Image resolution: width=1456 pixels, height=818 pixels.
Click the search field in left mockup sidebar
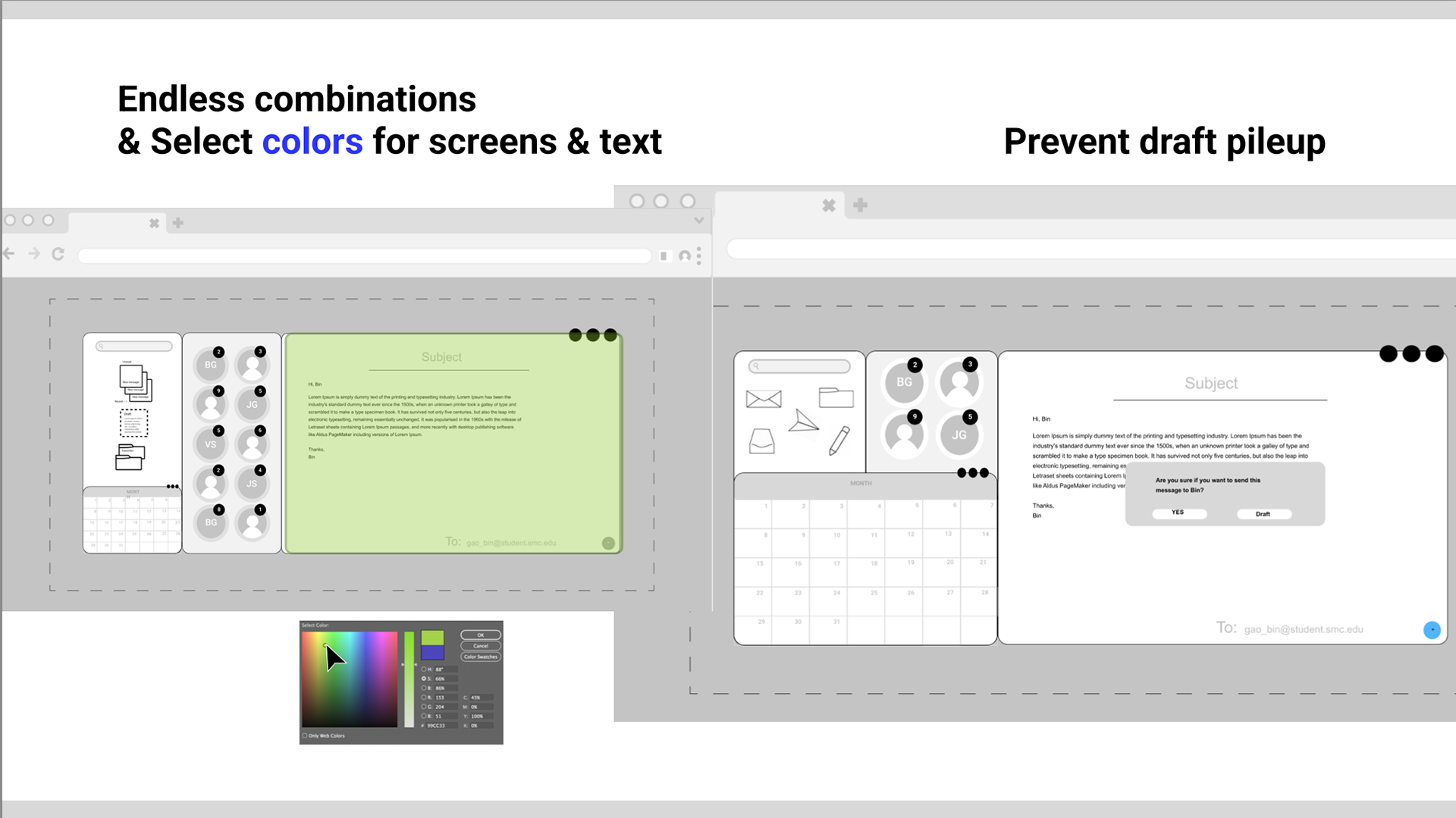tap(134, 346)
